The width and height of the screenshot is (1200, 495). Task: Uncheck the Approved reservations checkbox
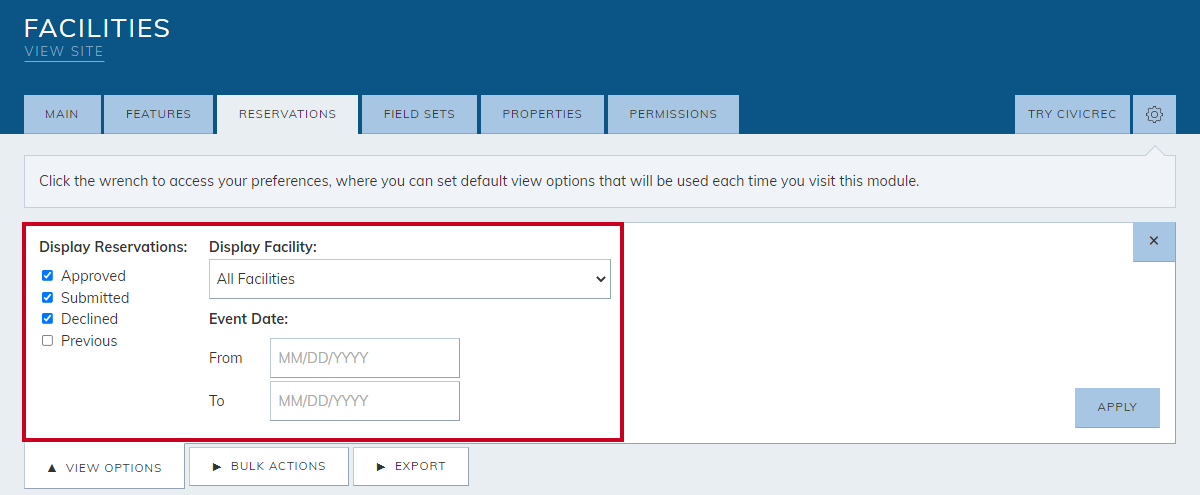[47, 275]
